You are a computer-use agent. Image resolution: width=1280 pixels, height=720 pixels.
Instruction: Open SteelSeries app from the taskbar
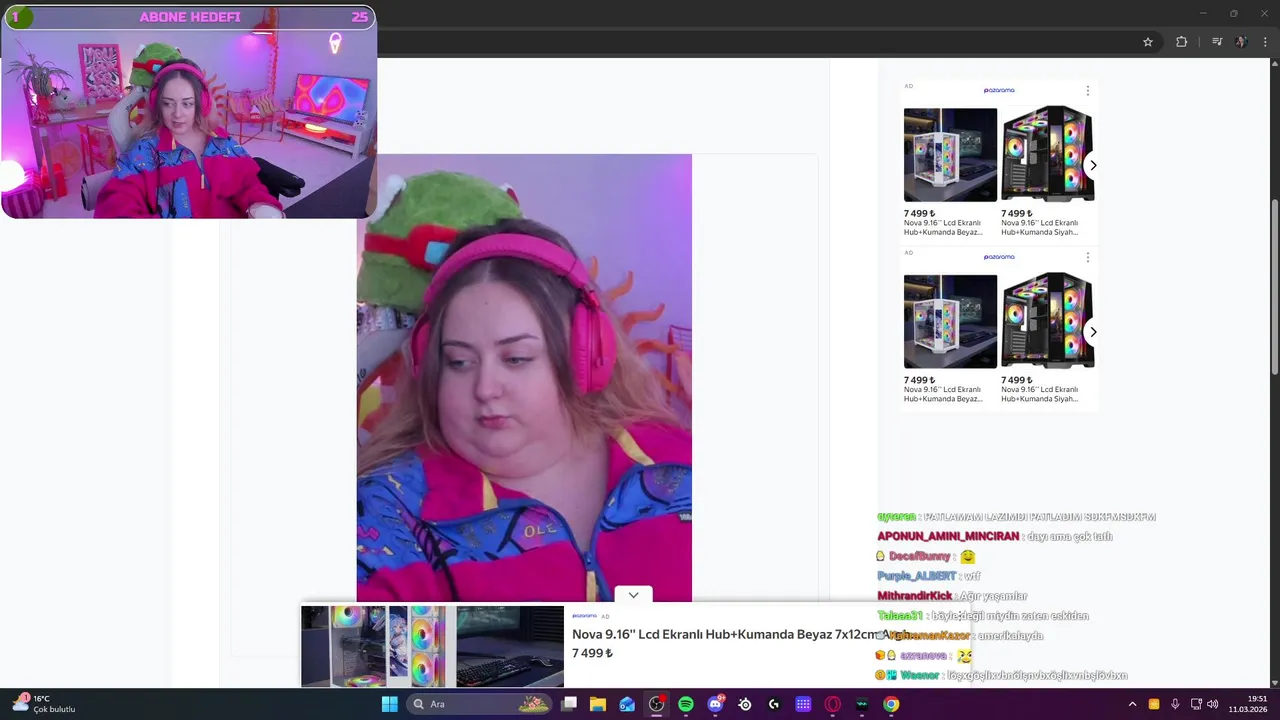coord(744,704)
